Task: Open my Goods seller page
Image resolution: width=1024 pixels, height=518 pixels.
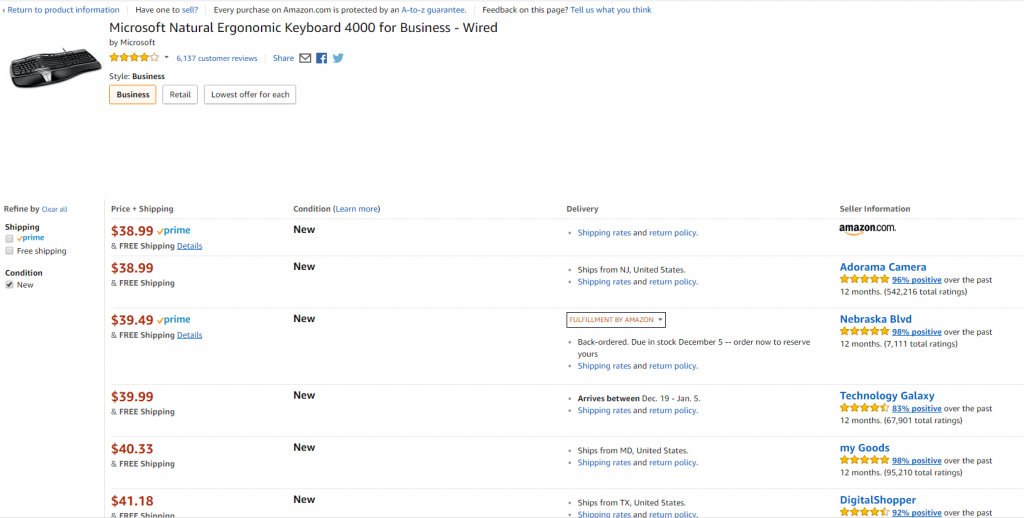Action: (x=865, y=447)
